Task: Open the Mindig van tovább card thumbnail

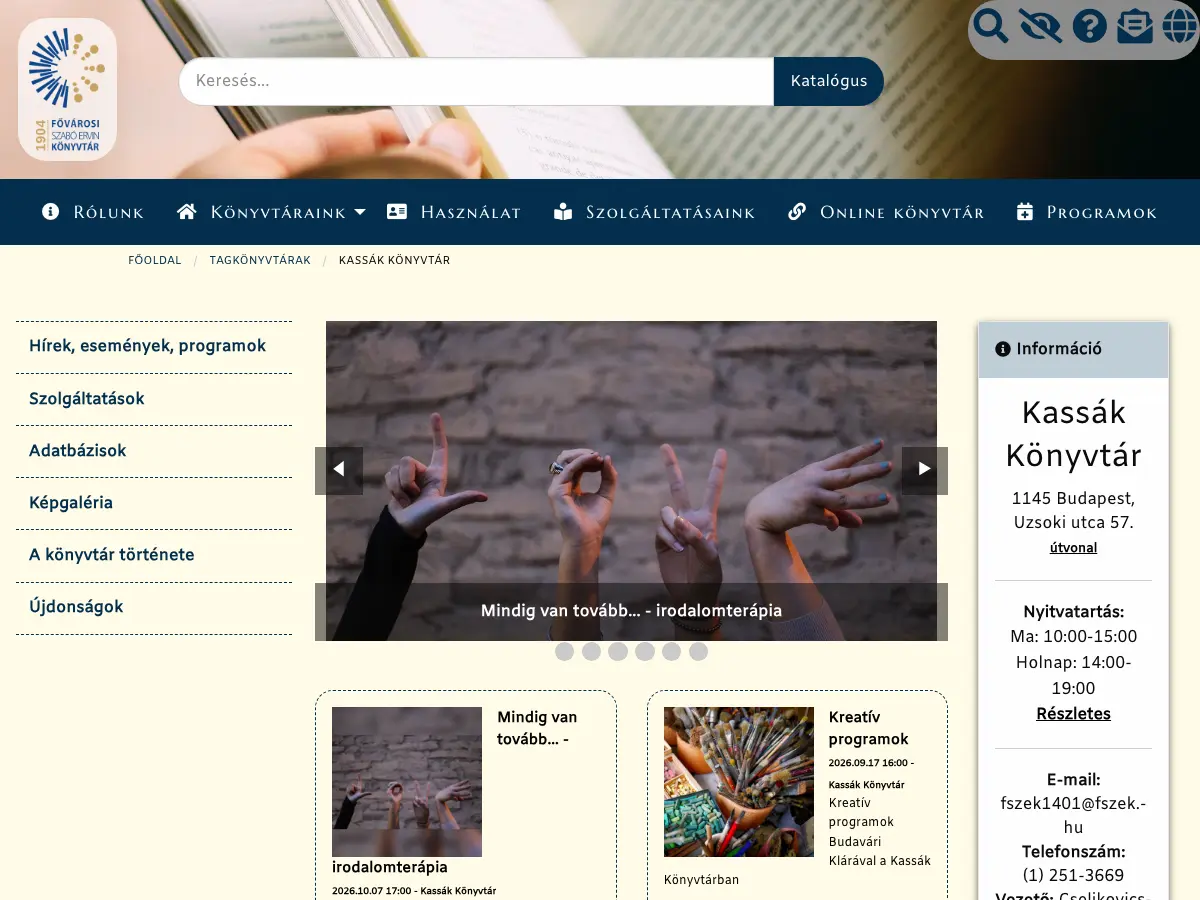Action: 407,782
